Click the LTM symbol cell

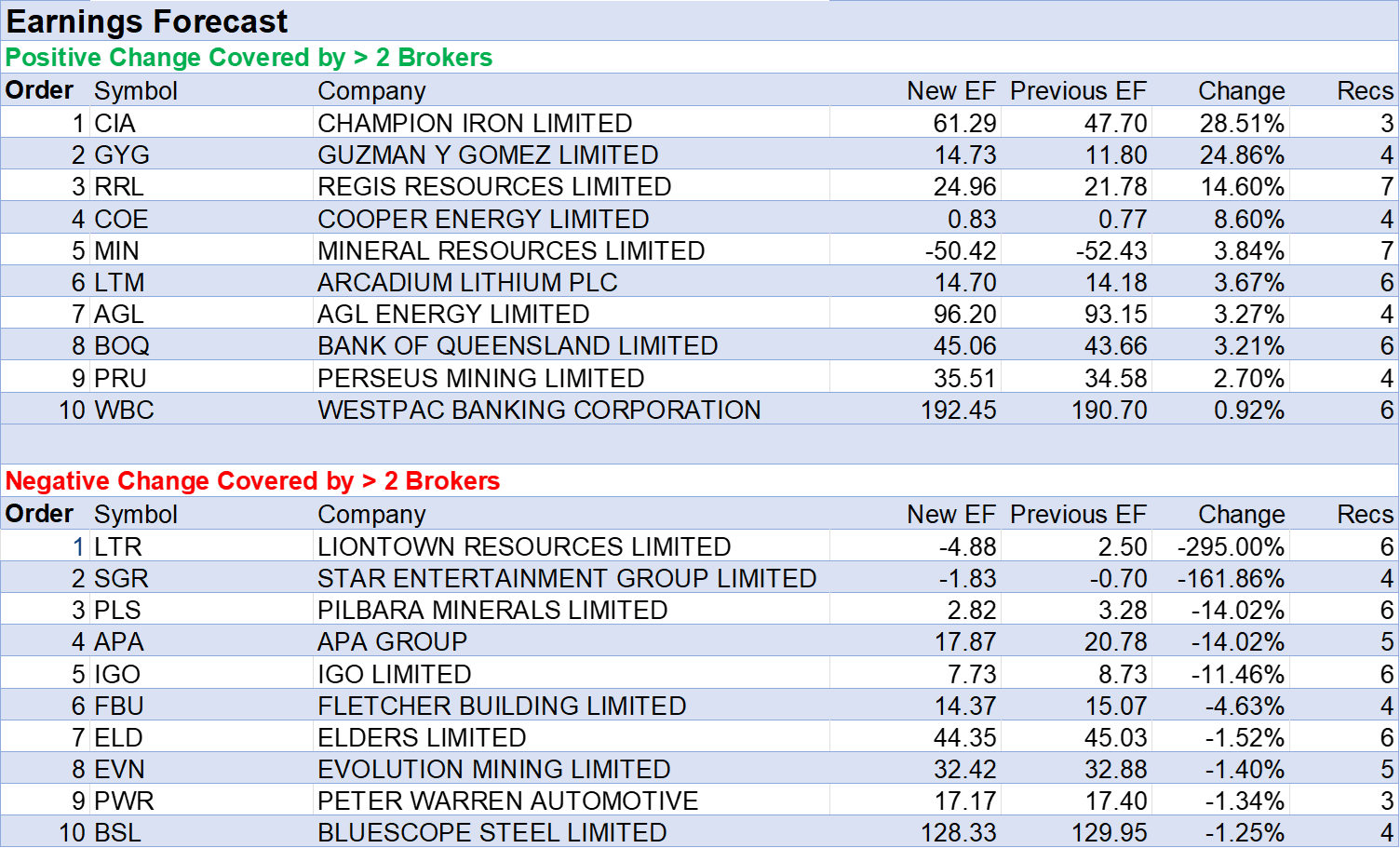(x=119, y=283)
